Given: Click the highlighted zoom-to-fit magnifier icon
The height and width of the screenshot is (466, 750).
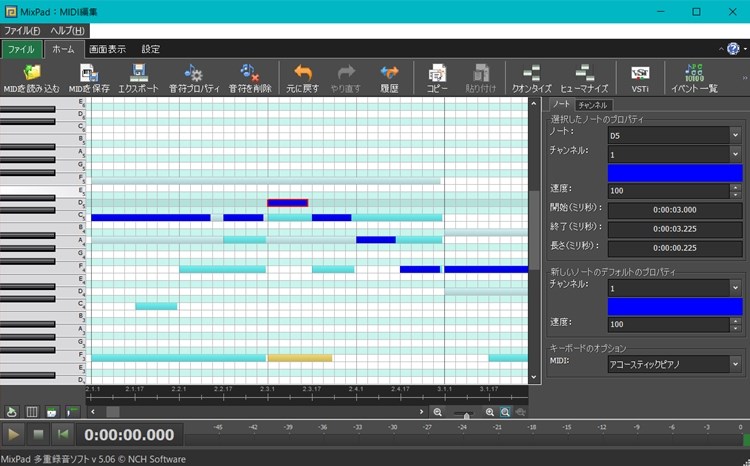Looking at the screenshot, I should pos(505,412).
